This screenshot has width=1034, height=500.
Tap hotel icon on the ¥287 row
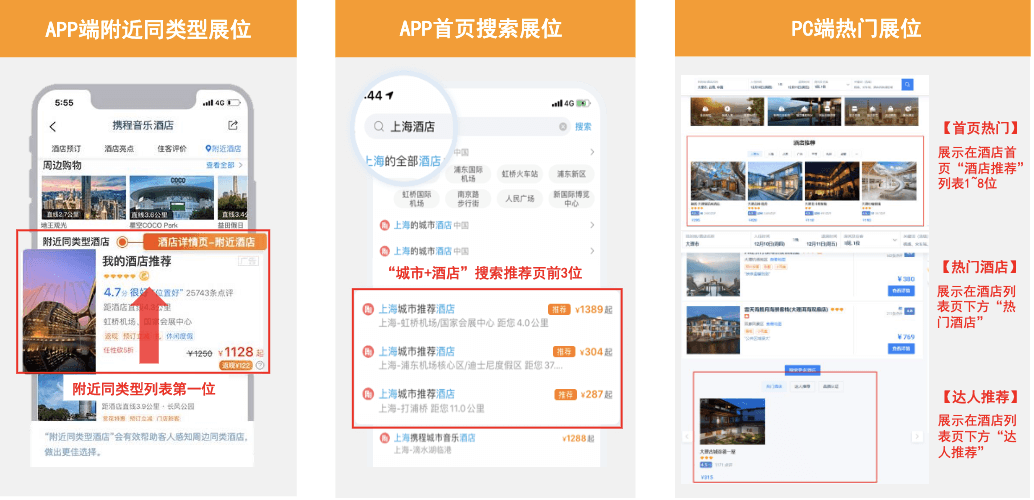pyautogui.click(x=368, y=394)
